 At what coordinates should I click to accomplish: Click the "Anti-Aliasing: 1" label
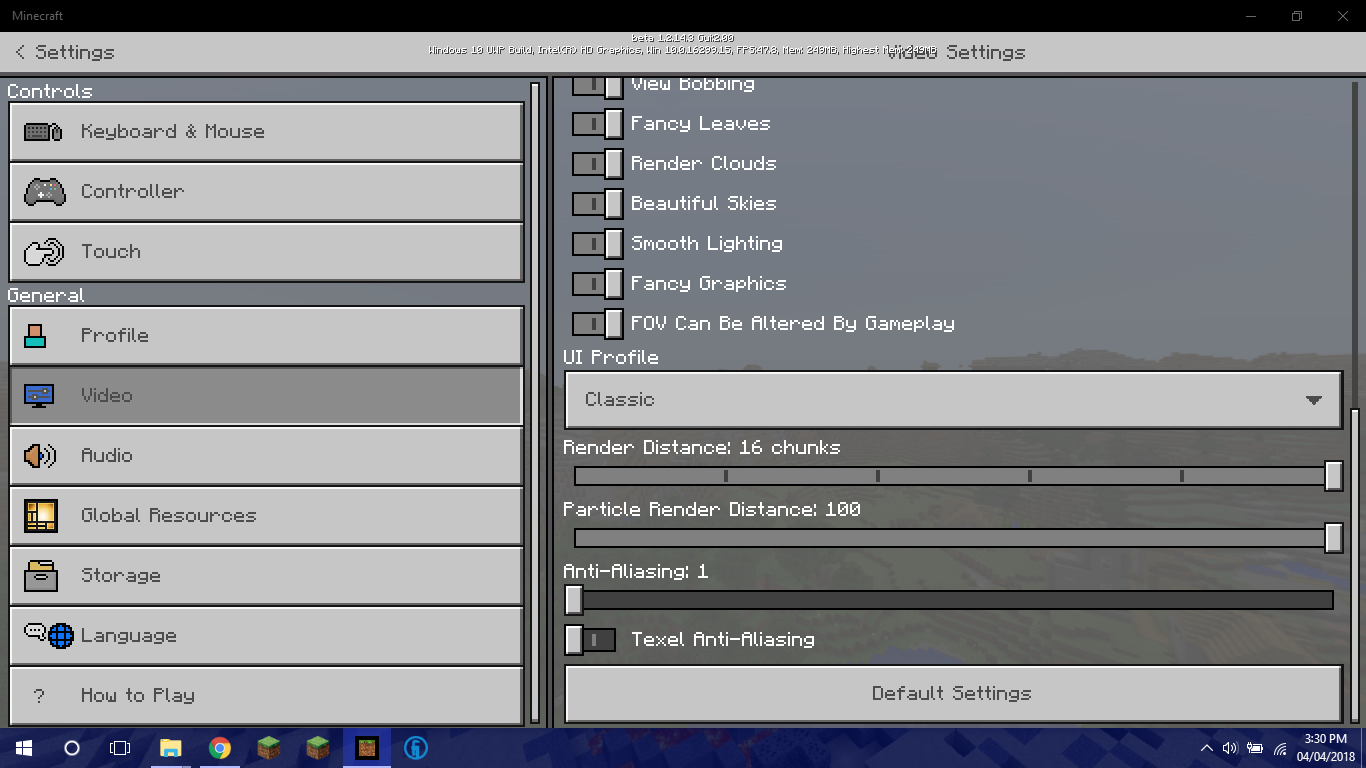(636, 571)
